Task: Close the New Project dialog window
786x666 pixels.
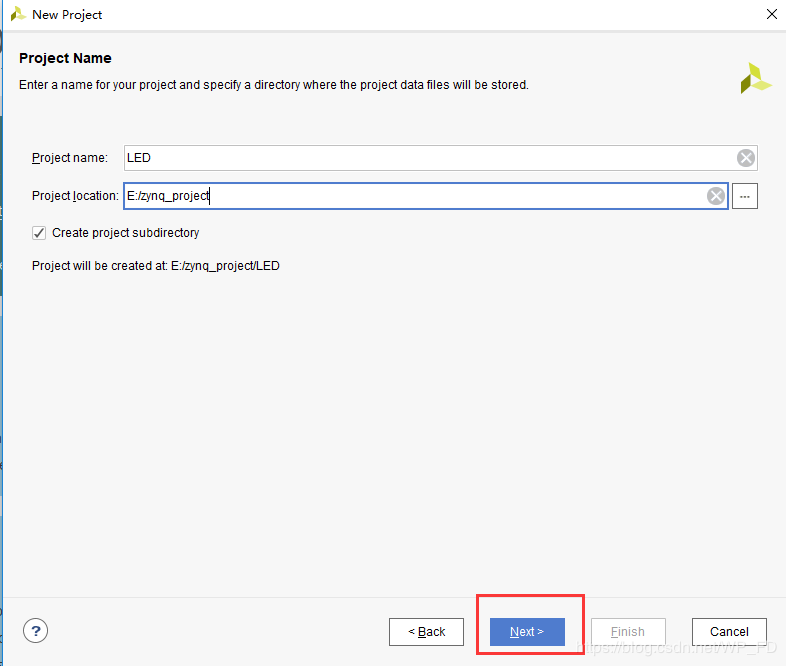Action: point(771,14)
